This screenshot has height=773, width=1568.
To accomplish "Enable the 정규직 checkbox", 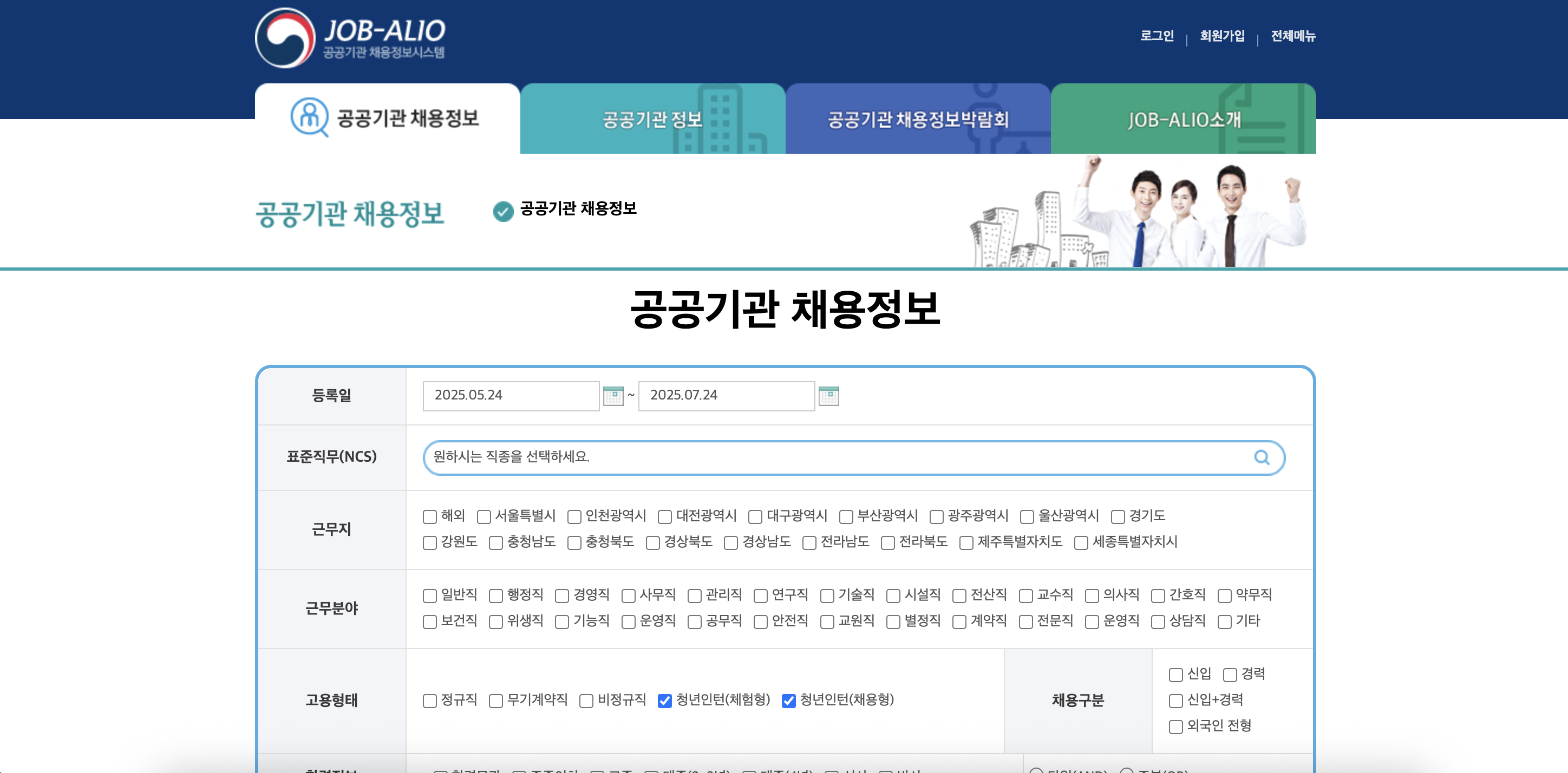I will coord(430,700).
